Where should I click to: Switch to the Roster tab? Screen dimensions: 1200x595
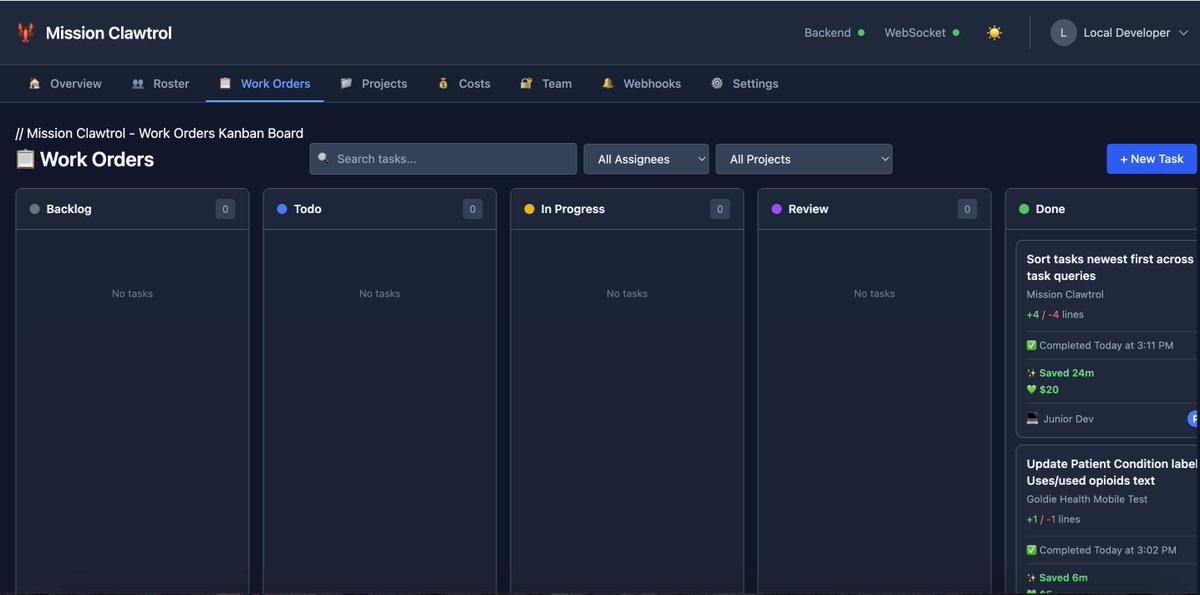pyautogui.click(x=160, y=84)
